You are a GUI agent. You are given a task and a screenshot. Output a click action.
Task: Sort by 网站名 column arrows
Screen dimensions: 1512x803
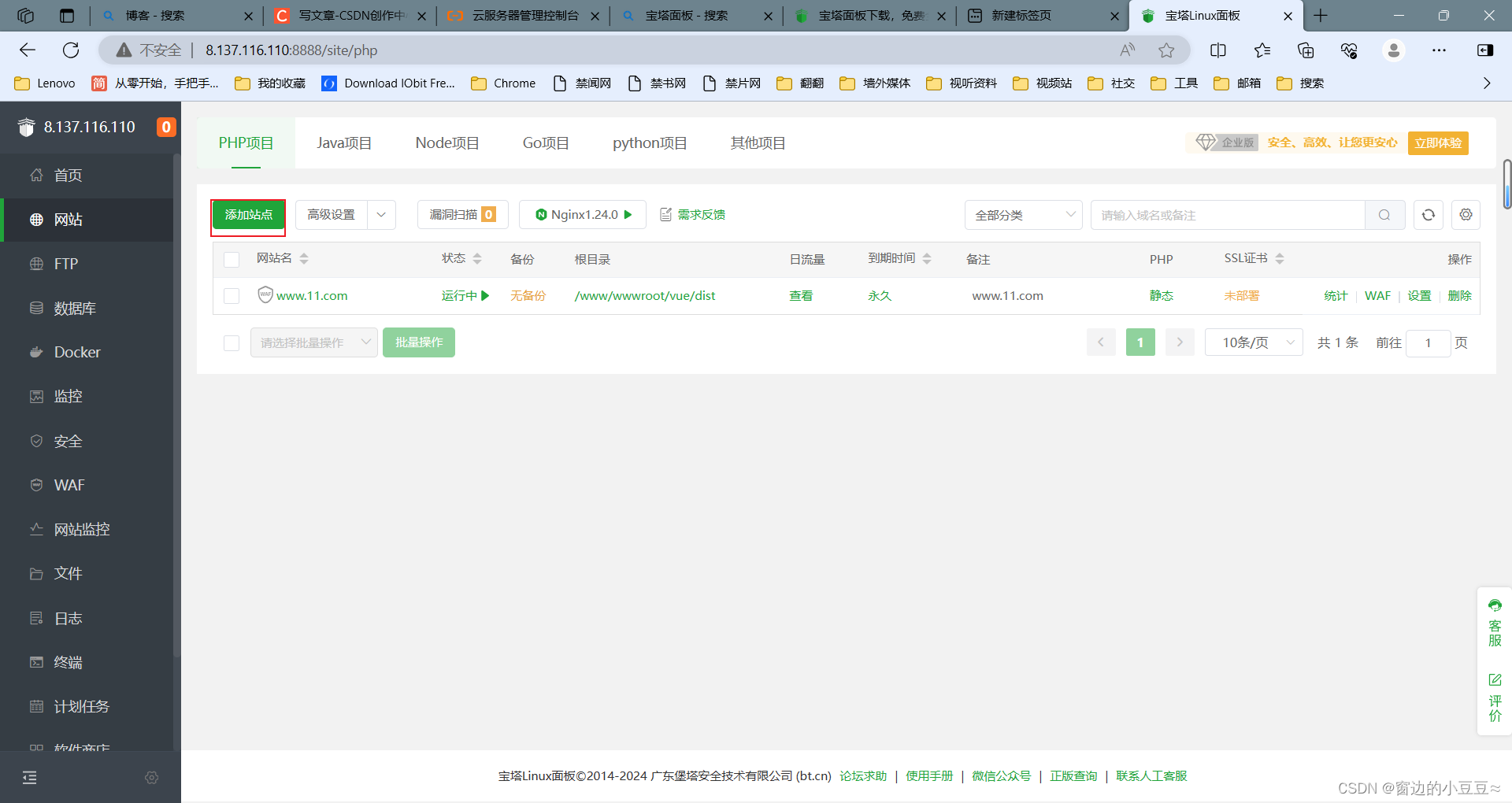(x=304, y=259)
